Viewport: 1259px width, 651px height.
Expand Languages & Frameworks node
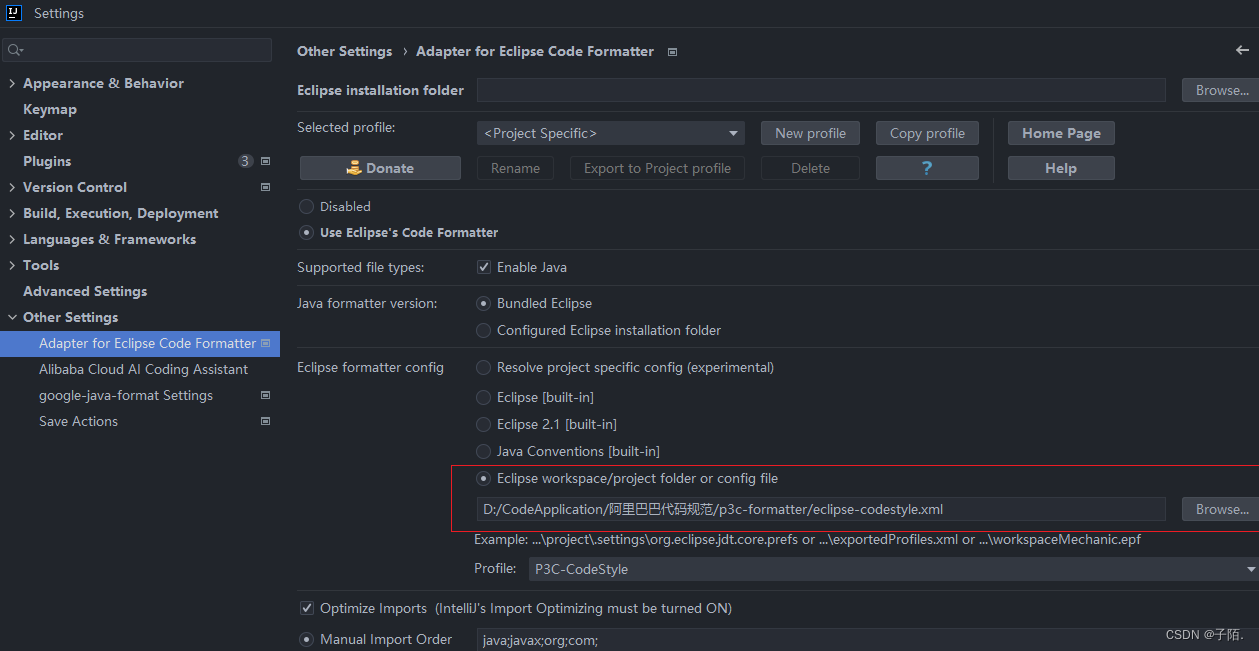pyautogui.click(x=11, y=239)
